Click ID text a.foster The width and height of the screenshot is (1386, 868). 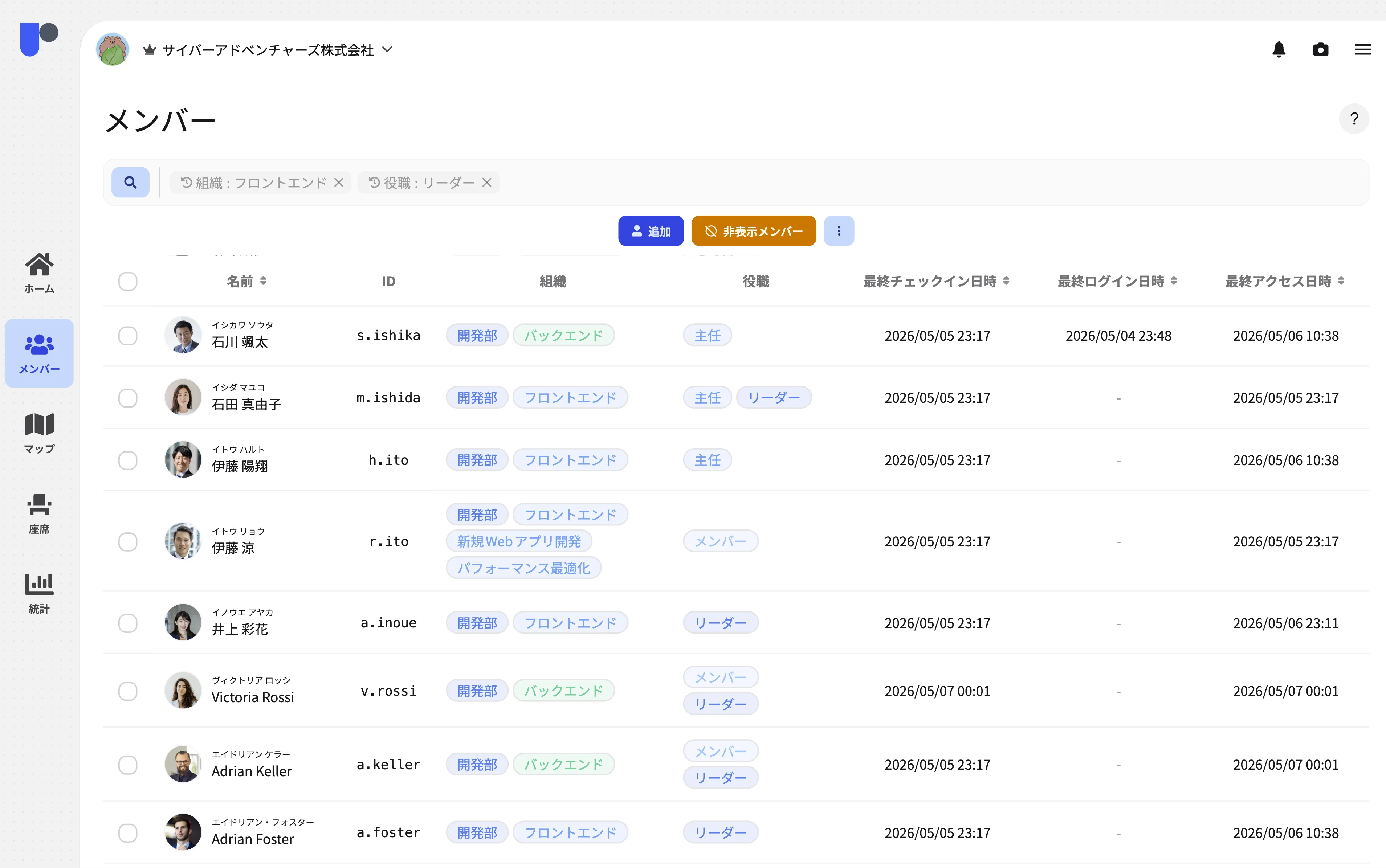pos(388,833)
